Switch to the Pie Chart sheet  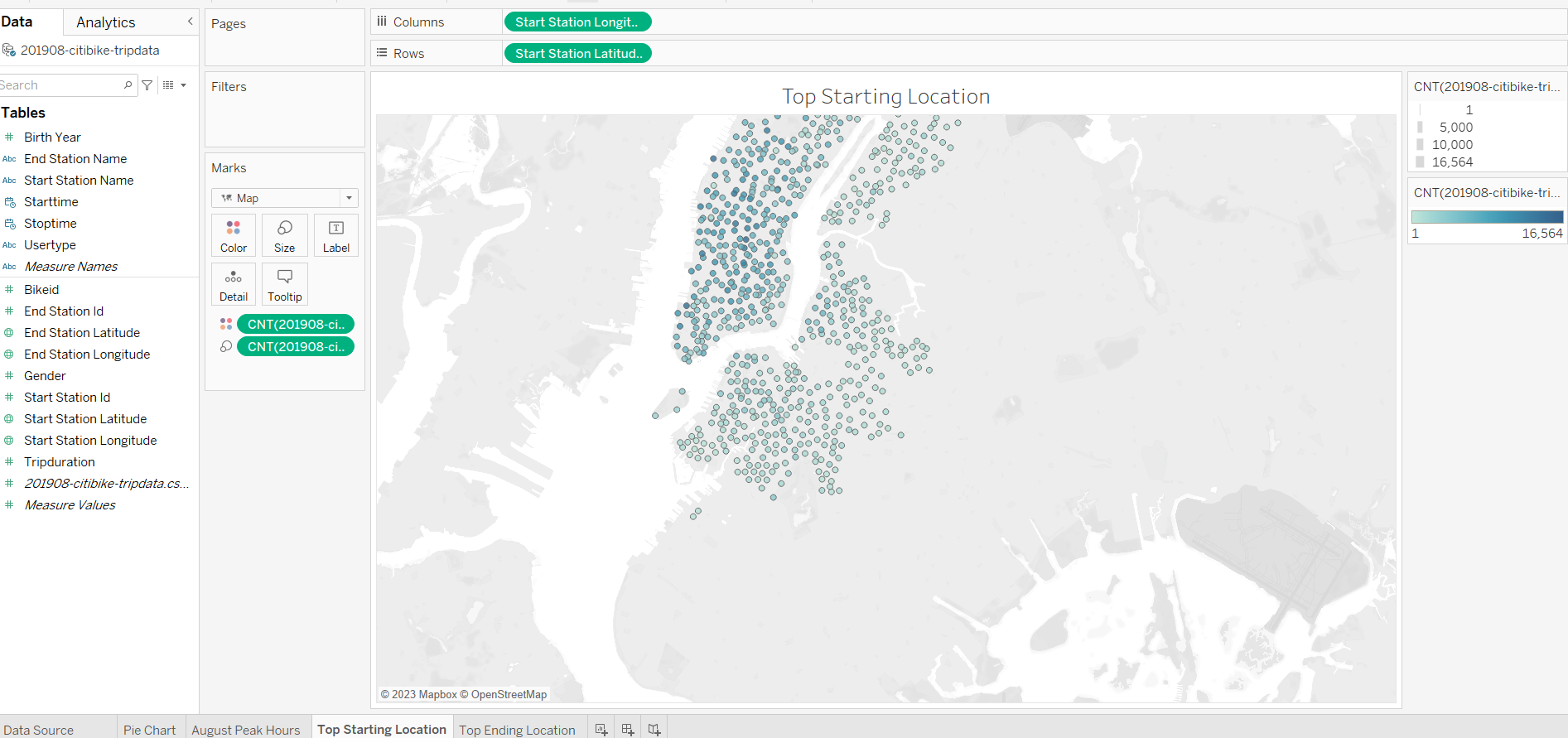(x=150, y=730)
